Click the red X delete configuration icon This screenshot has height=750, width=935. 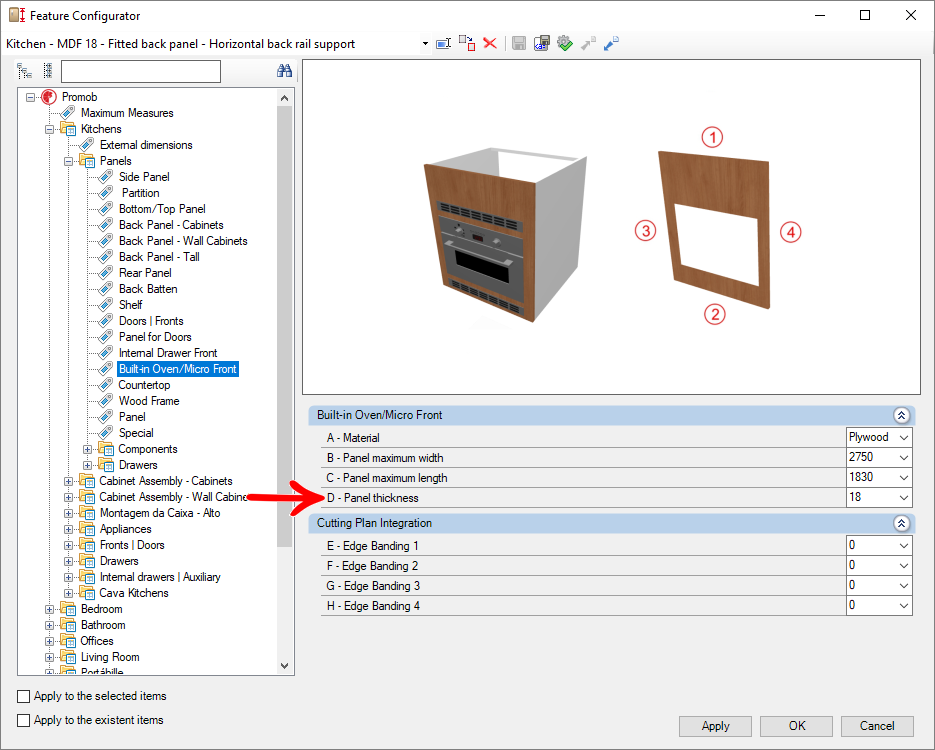pos(490,43)
